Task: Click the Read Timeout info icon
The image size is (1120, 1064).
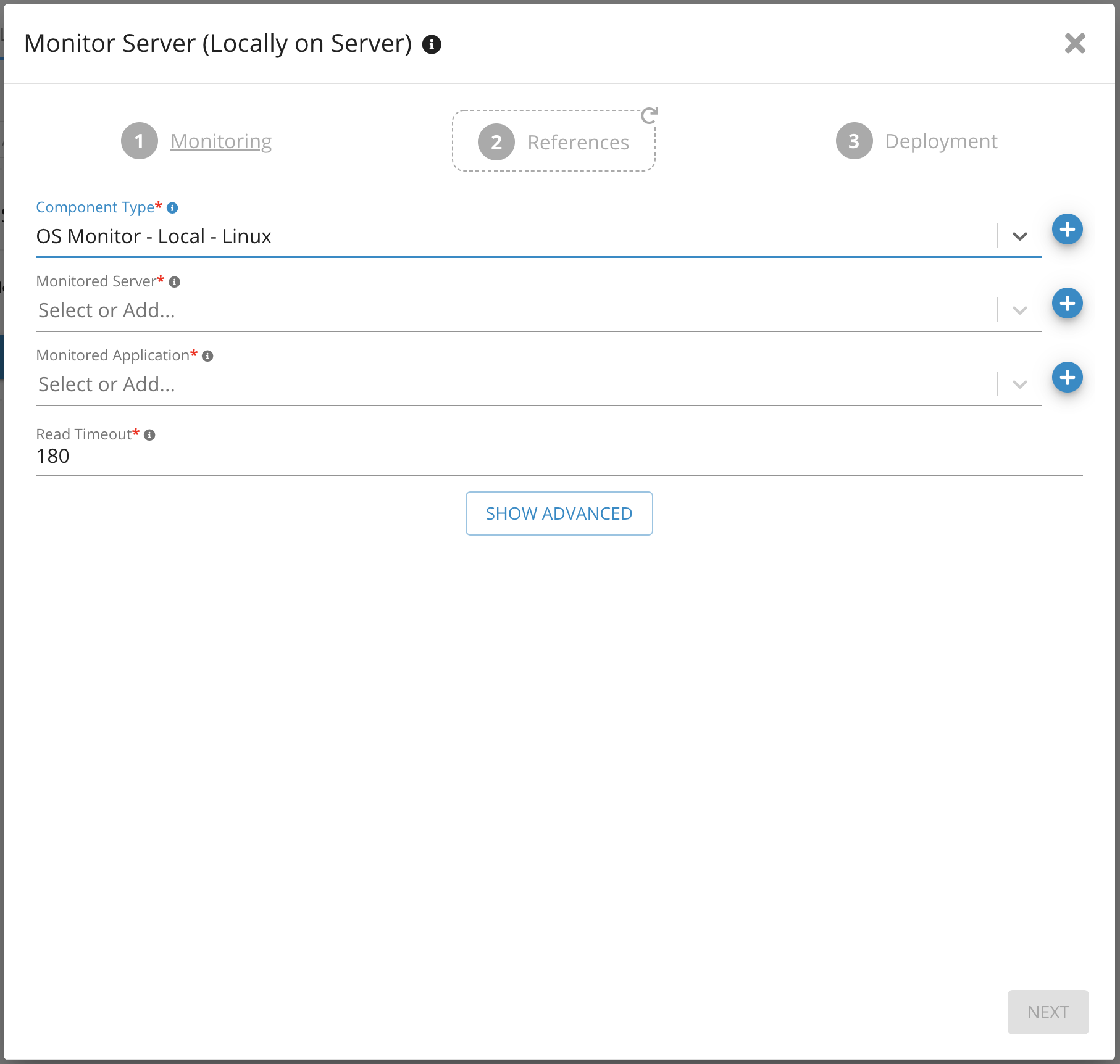Action: 149,435
